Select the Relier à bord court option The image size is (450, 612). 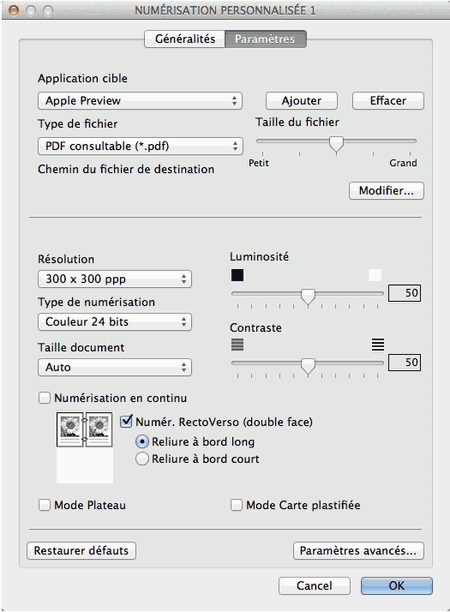point(142,459)
